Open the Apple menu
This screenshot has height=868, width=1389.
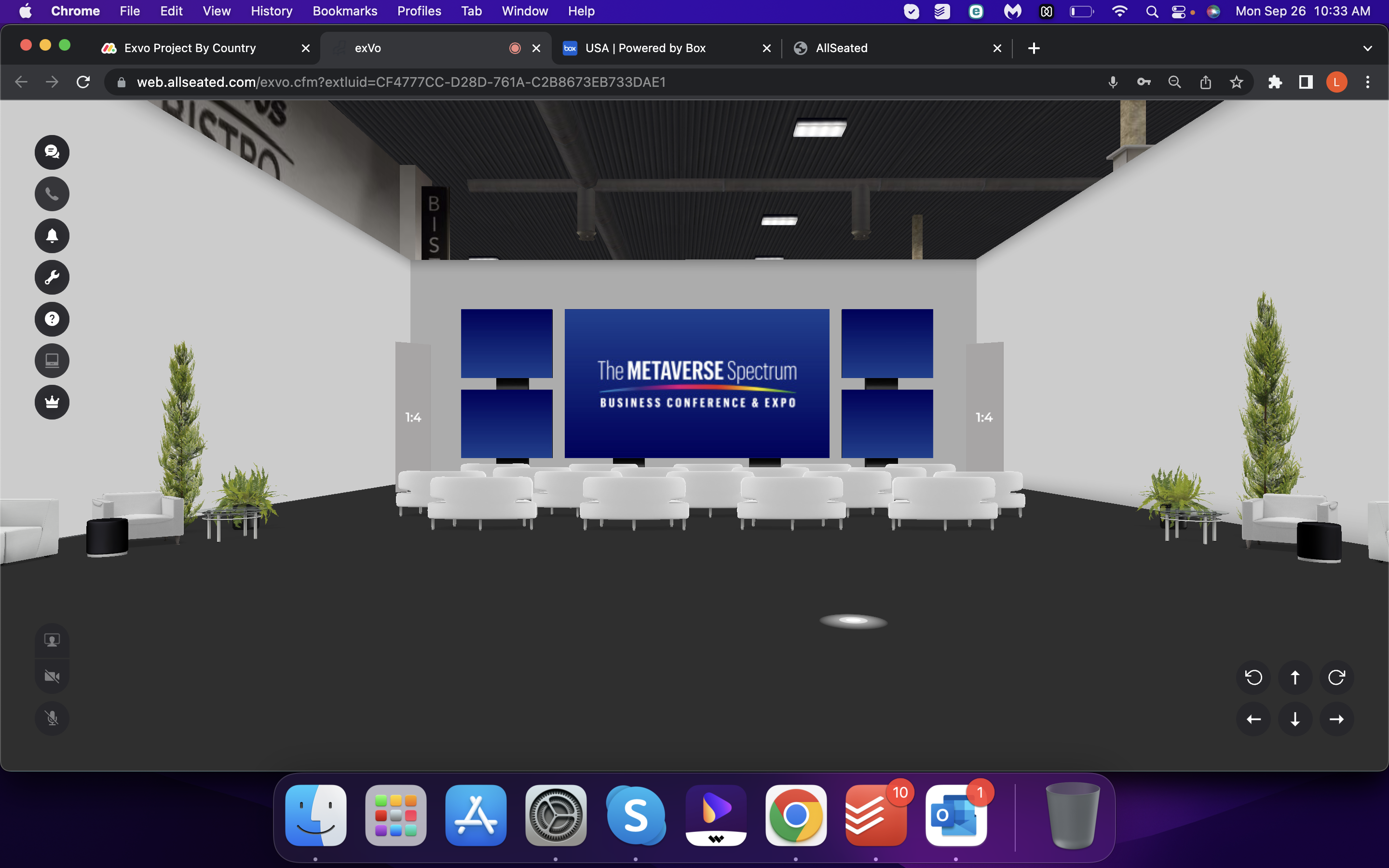click(x=25, y=11)
